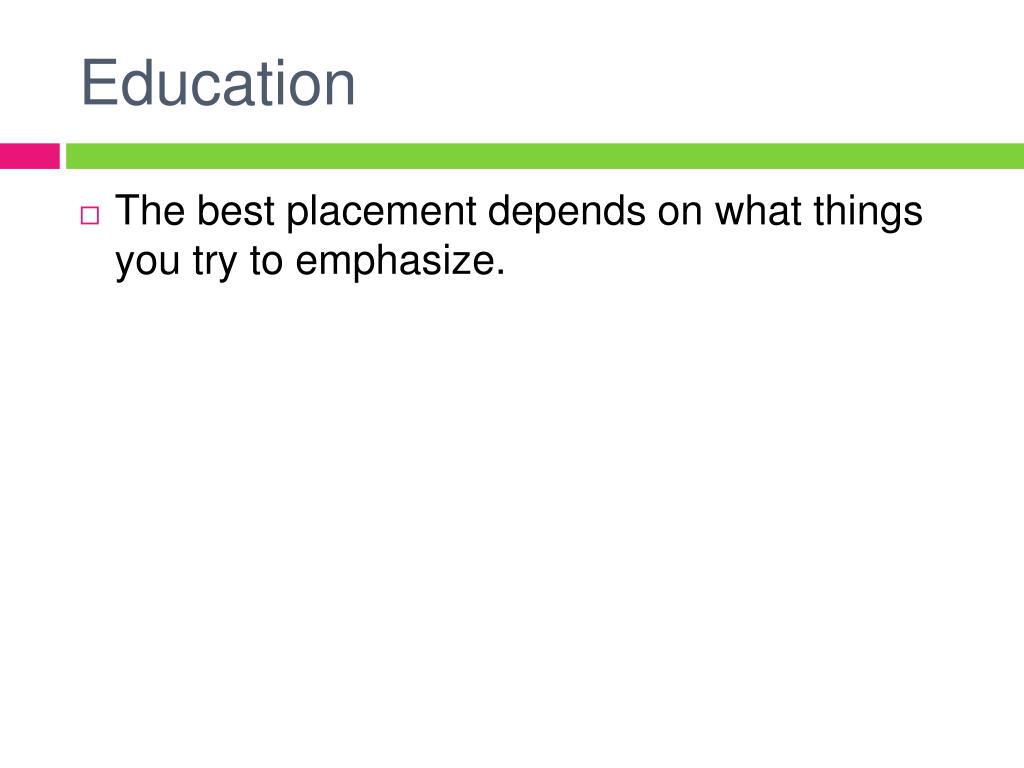Click the word "placement" in the bullet
1024x768 pixels.
point(381,212)
